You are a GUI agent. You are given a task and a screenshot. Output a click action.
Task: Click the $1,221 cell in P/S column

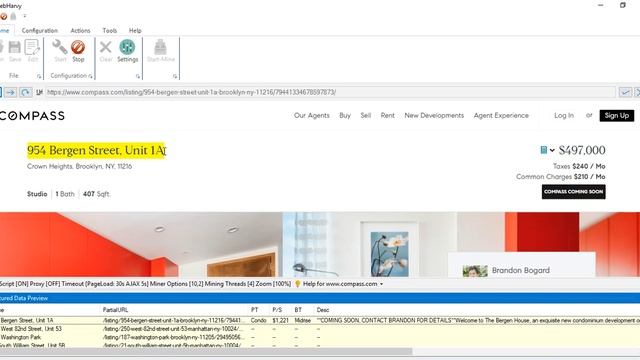pos(280,320)
